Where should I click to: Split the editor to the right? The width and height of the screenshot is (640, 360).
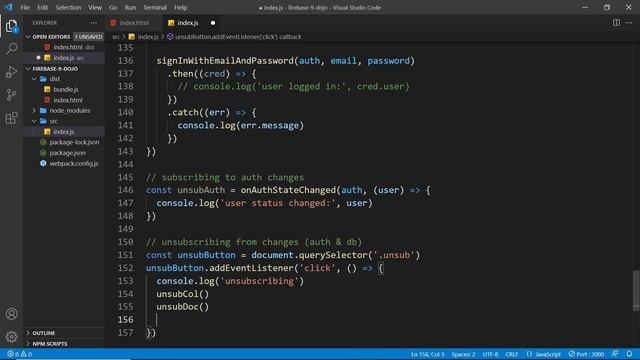(x=616, y=23)
